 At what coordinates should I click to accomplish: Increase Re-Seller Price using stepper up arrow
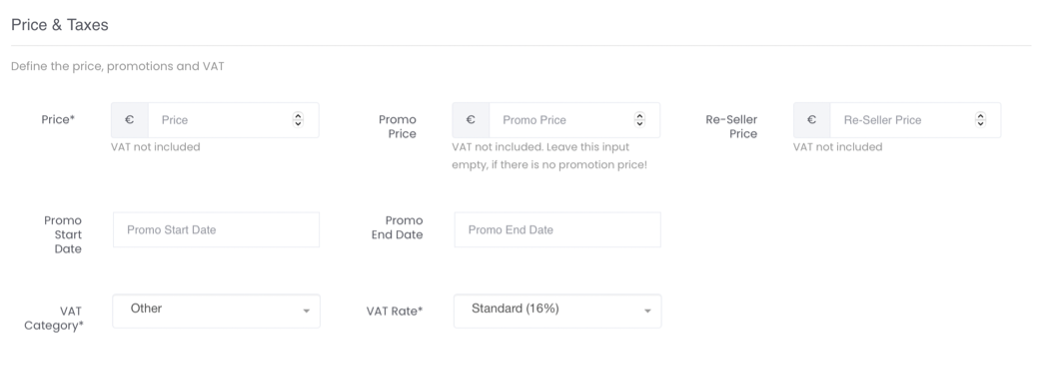(x=980, y=116)
